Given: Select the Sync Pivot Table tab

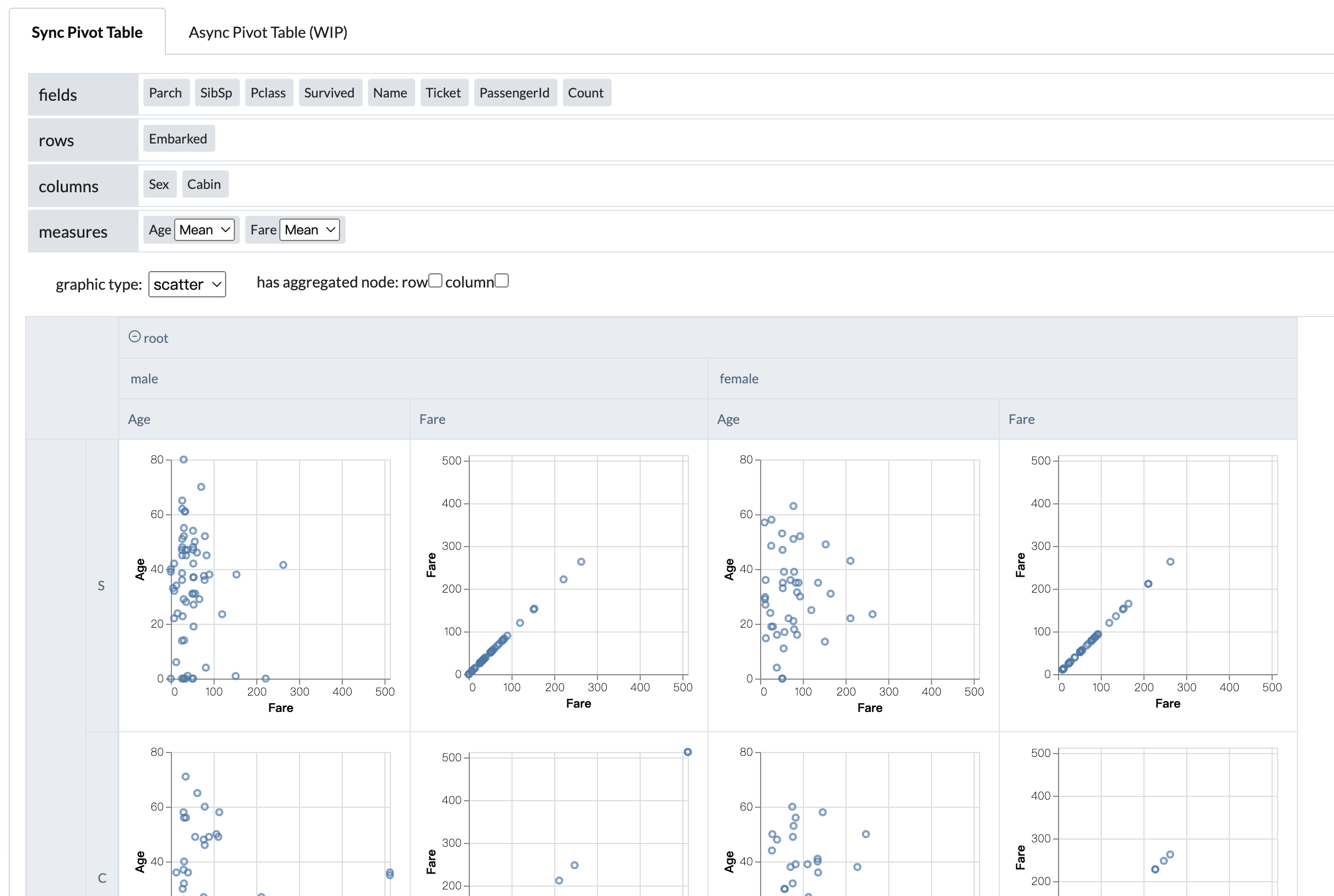Looking at the screenshot, I should pyautogui.click(x=87, y=32).
